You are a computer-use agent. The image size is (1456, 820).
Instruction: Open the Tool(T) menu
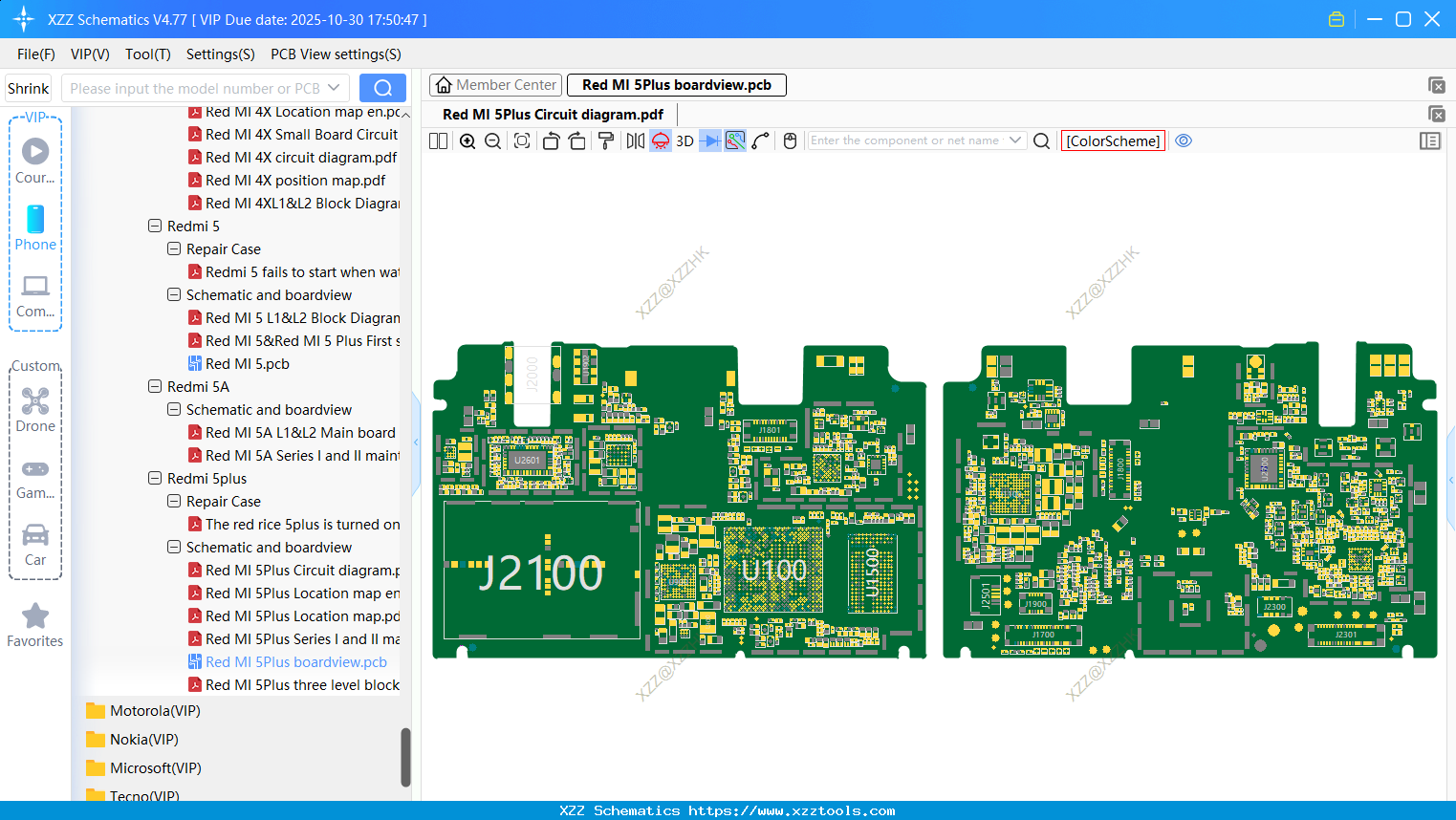147,54
